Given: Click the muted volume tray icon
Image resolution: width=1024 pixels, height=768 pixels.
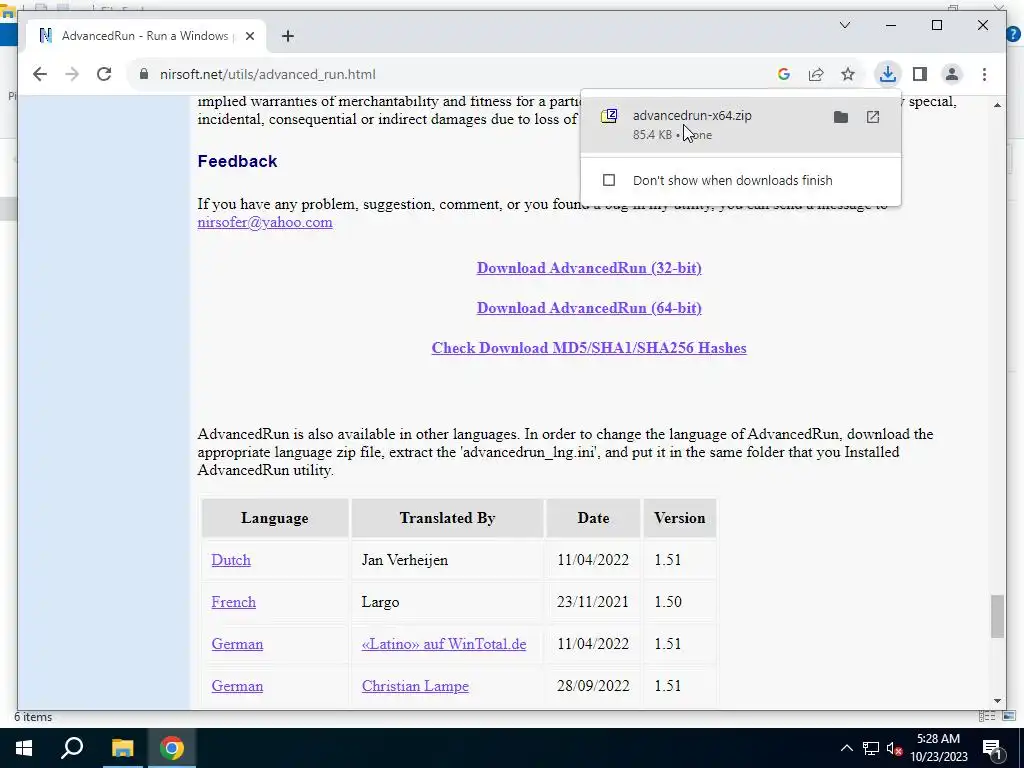Looking at the screenshot, I should pos(894,749).
